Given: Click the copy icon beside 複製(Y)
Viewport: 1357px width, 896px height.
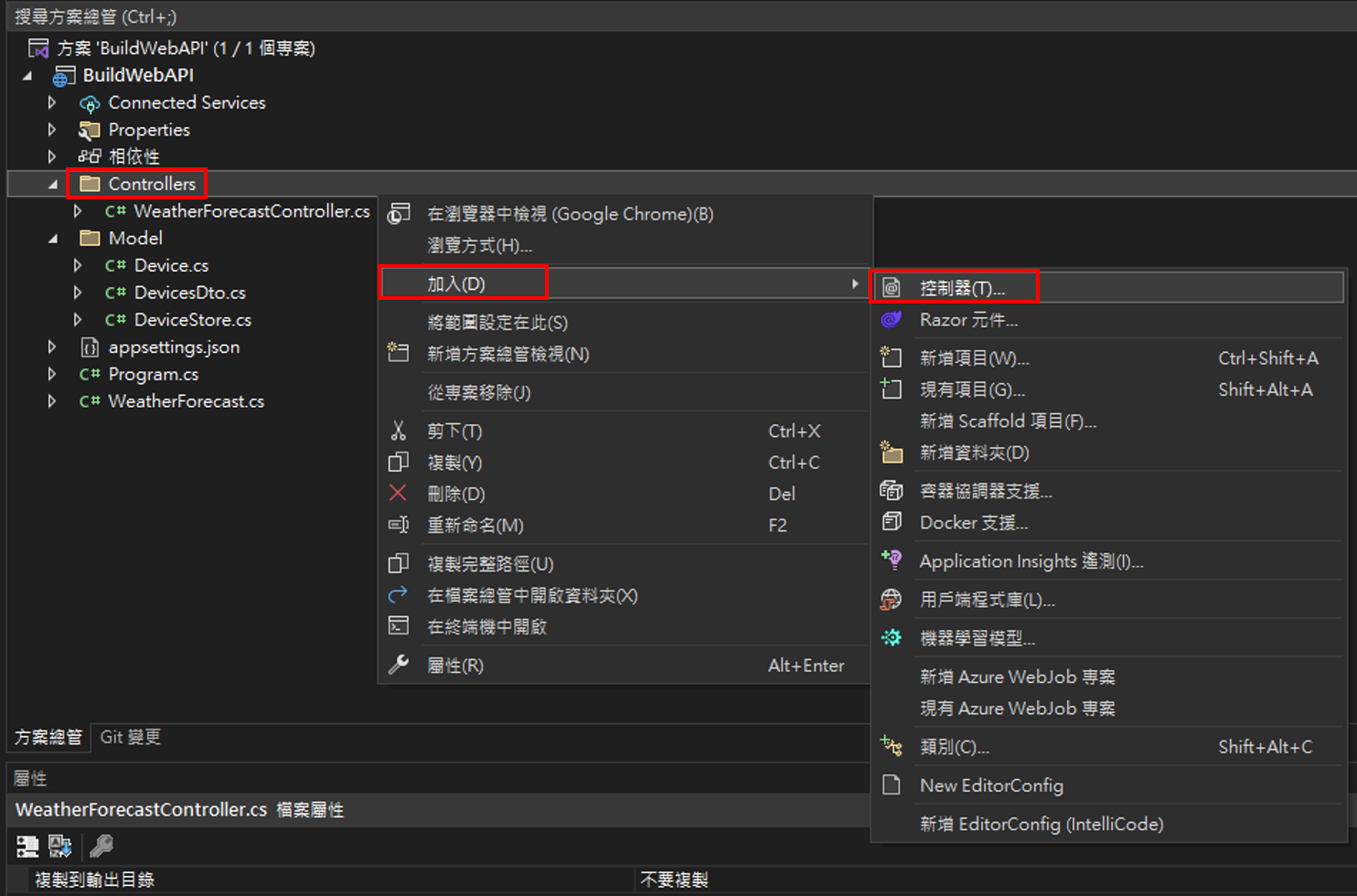Looking at the screenshot, I should pos(399,462).
